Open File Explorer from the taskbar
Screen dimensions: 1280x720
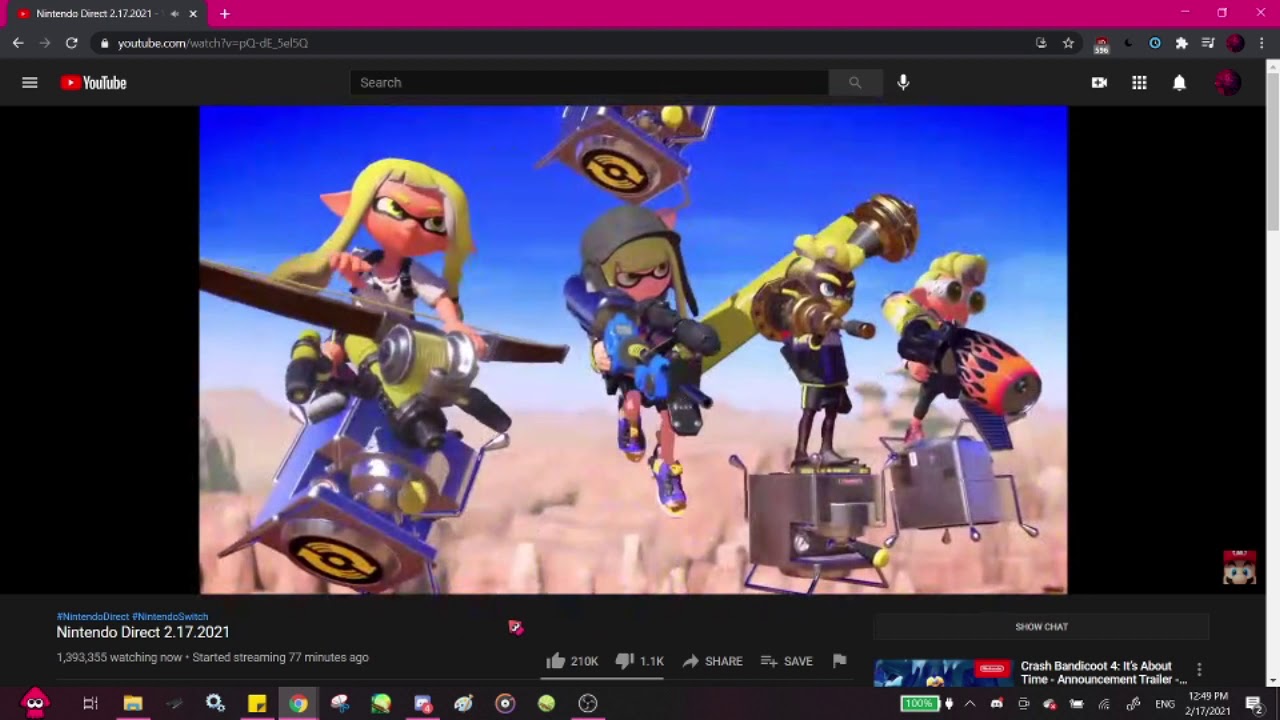pos(132,703)
